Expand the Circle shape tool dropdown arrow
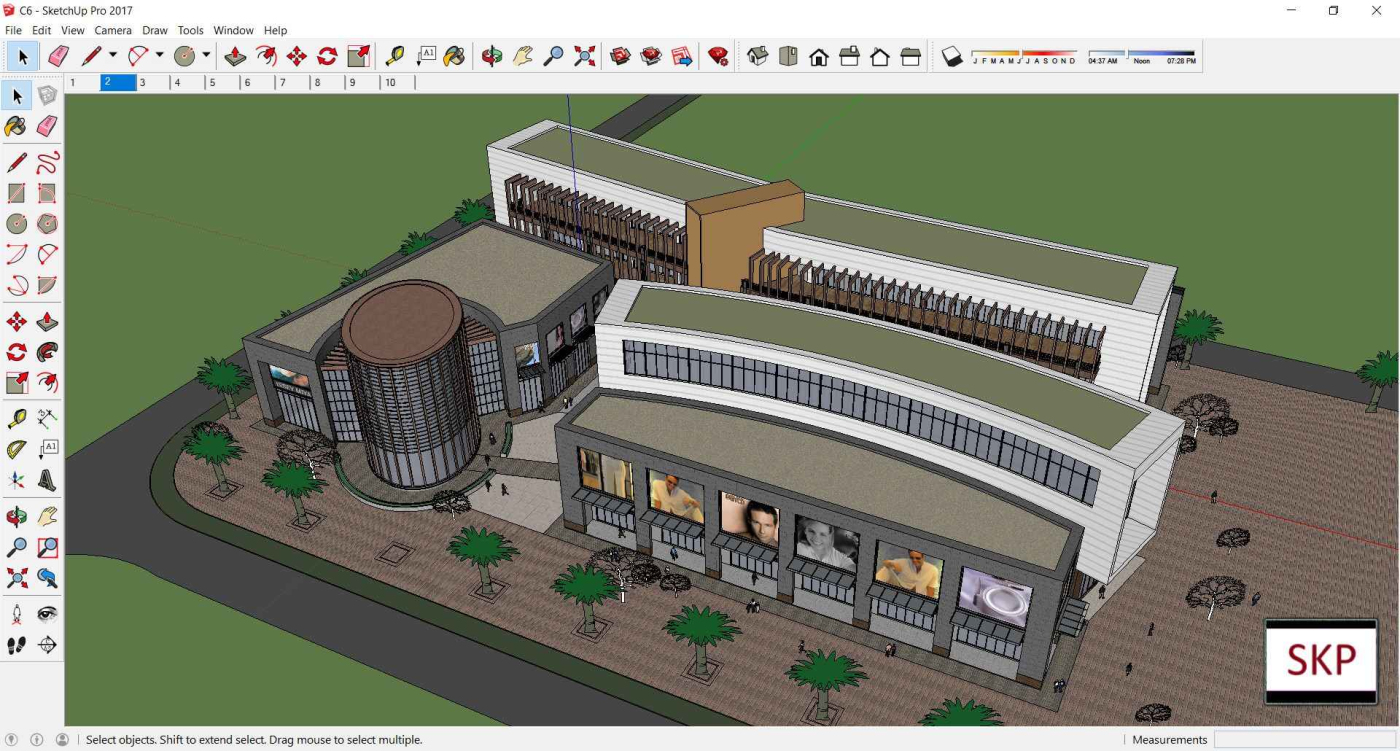The height and width of the screenshot is (751, 1400). point(206,56)
